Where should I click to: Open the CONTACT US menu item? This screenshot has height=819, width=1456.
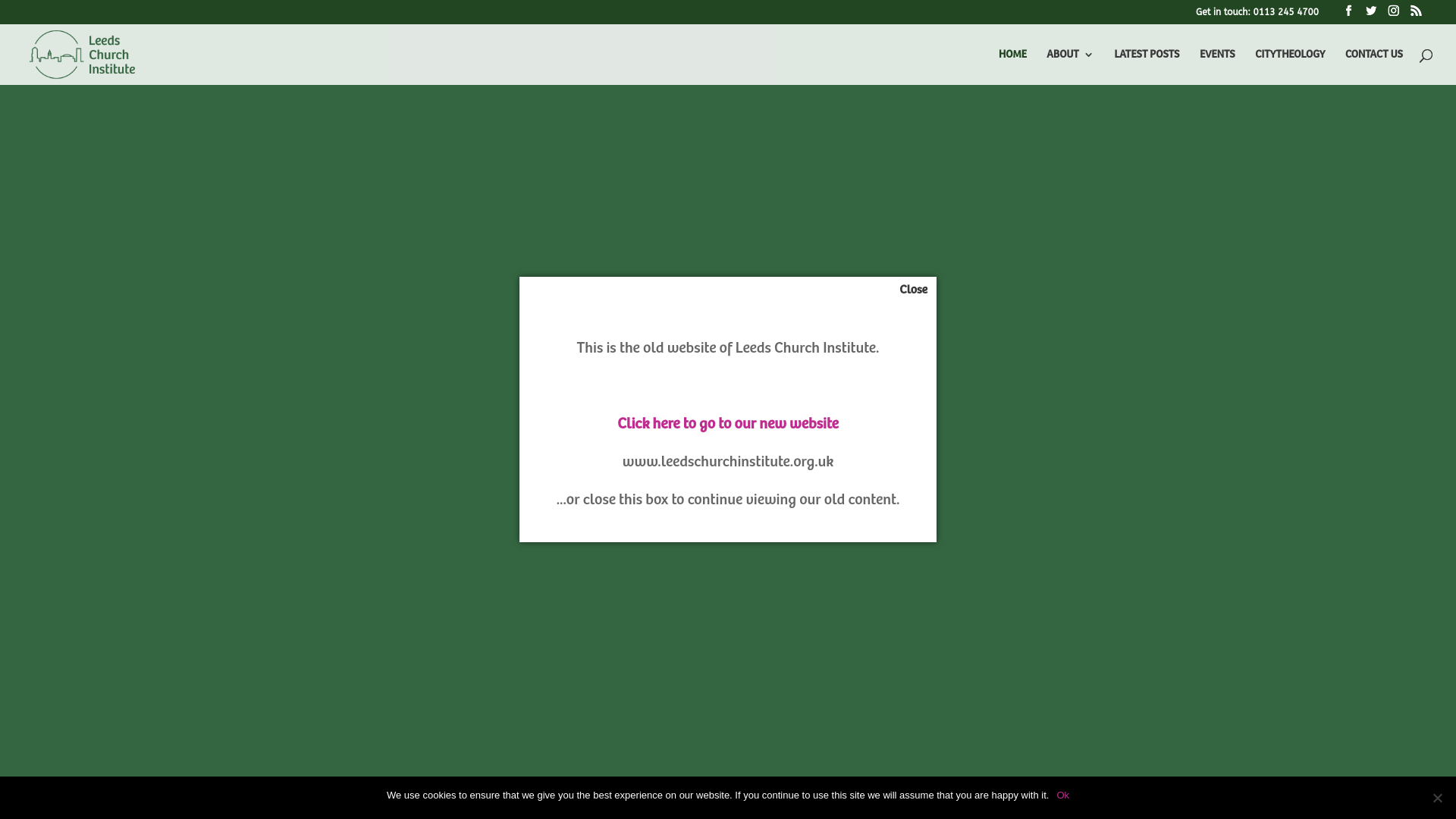1374,55
